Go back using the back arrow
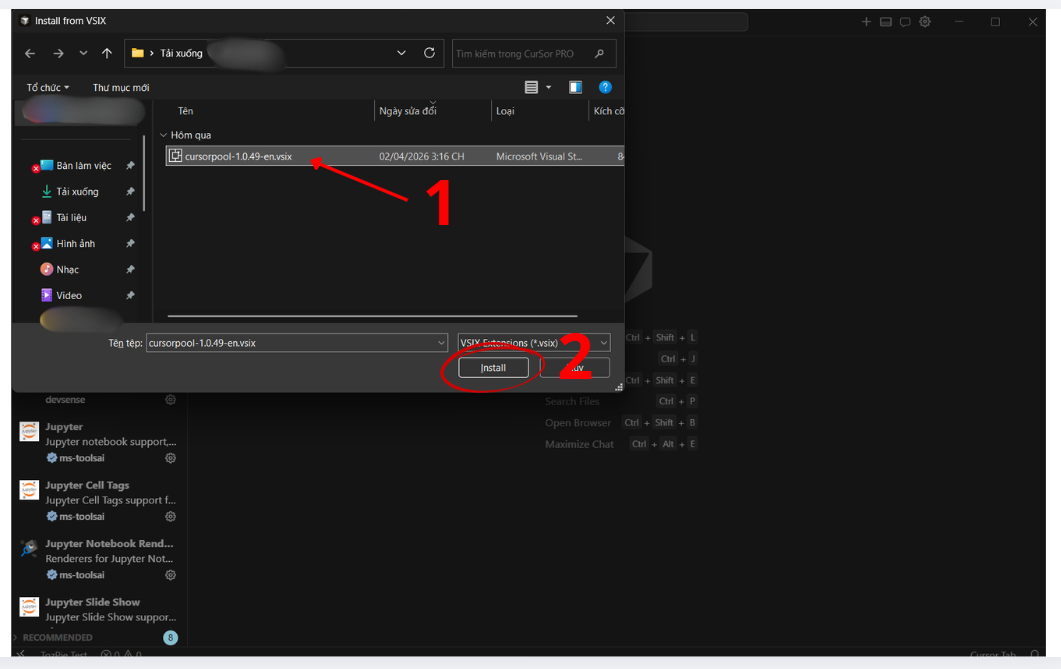The image size is (1061, 669). pos(30,53)
